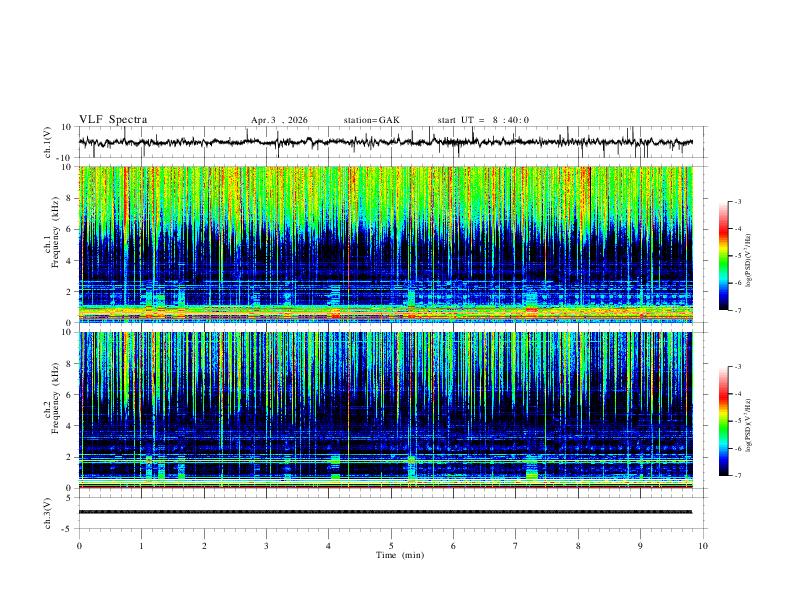Click the '-7' label on the ch.2 colorbar
This screenshot has height=612, width=792.
[737, 475]
